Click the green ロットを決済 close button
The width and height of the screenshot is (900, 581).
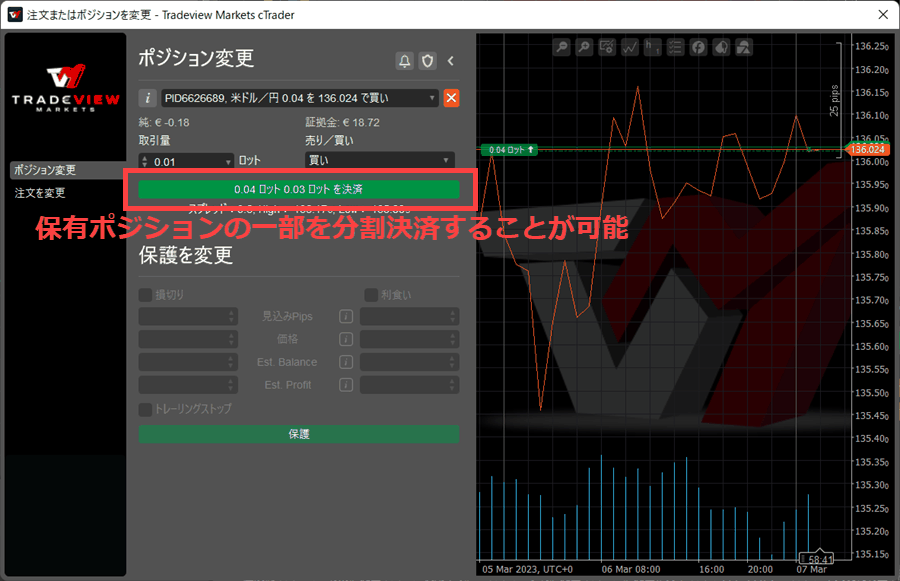click(298, 189)
